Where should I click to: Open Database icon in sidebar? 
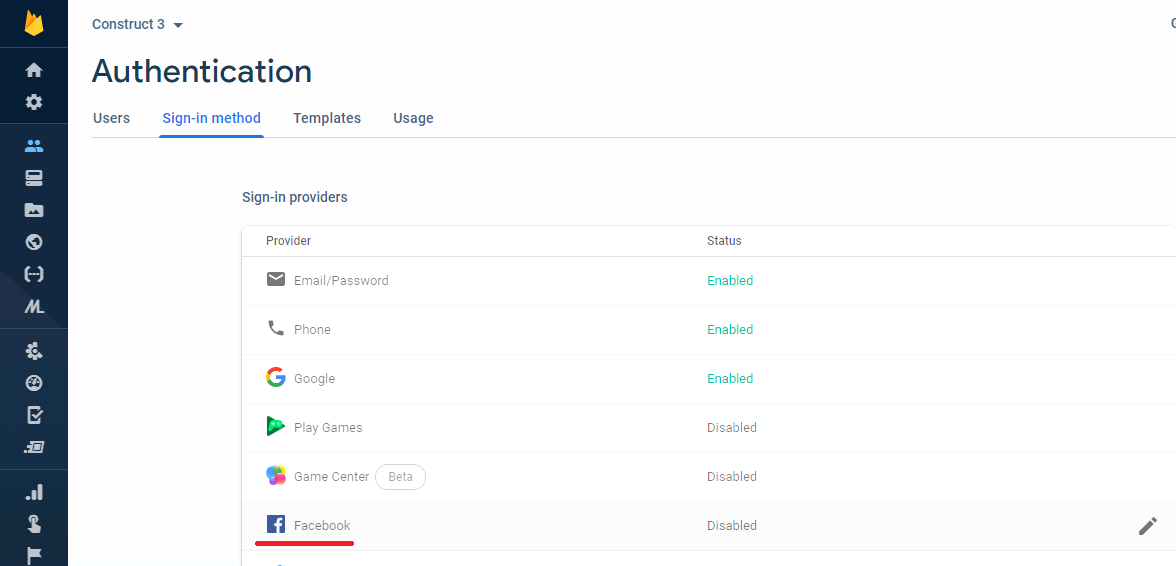point(34,178)
